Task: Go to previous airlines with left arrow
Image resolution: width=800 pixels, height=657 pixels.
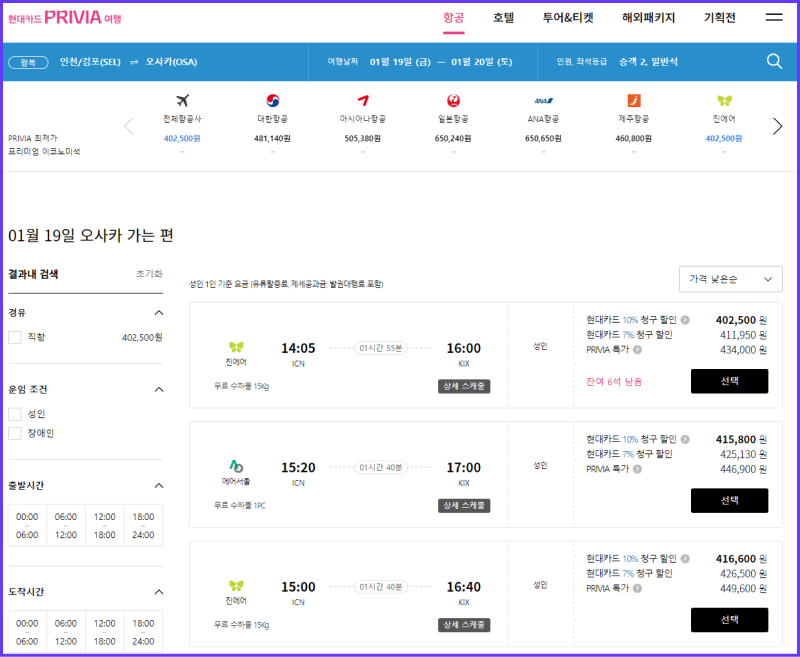Action: [x=129, y=126]
